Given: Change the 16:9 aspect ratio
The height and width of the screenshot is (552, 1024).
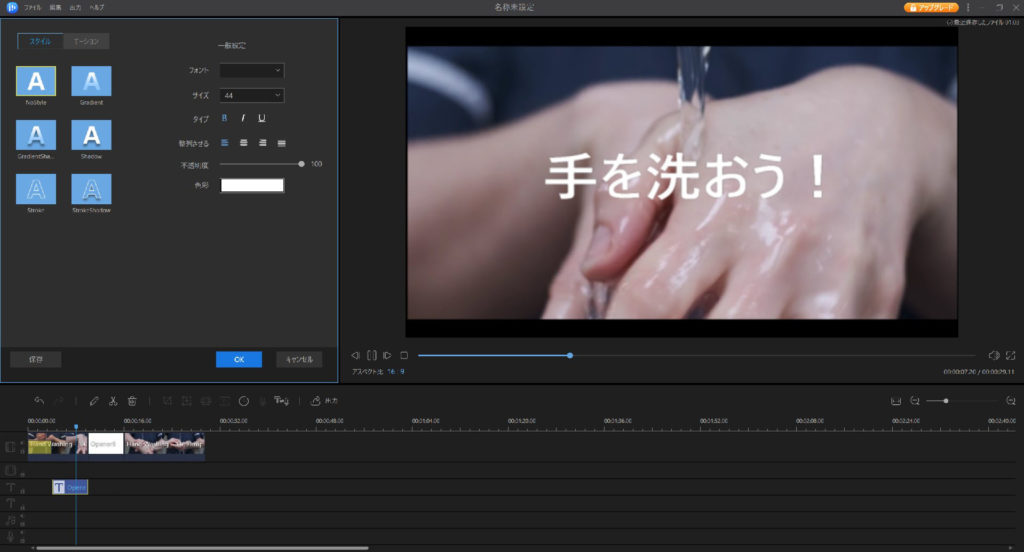Looking at the screenshot, I should 396,372.
